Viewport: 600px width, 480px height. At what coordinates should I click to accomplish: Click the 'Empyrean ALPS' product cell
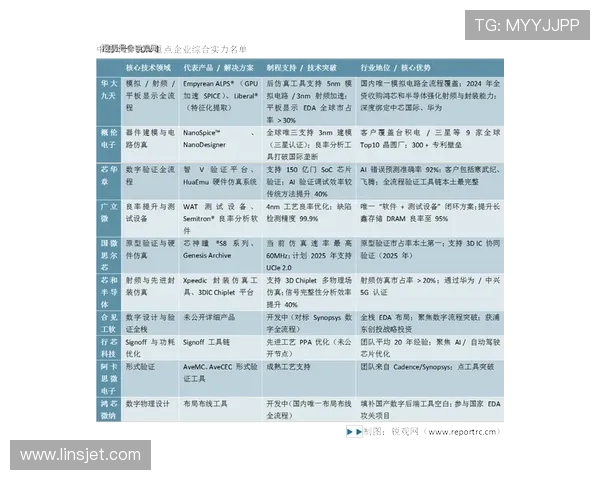(220, 101)
